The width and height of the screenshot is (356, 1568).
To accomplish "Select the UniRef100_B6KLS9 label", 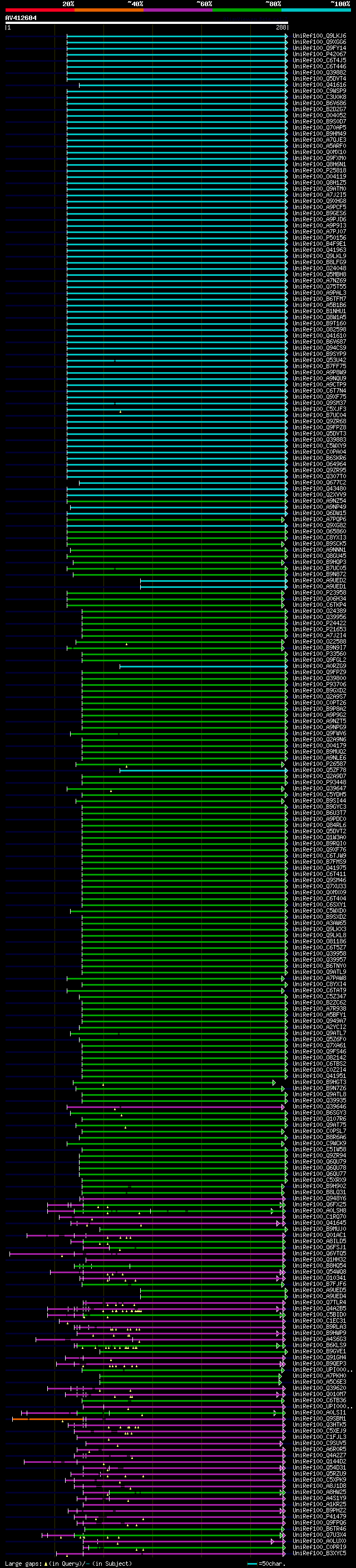I will coord(319,1345).
